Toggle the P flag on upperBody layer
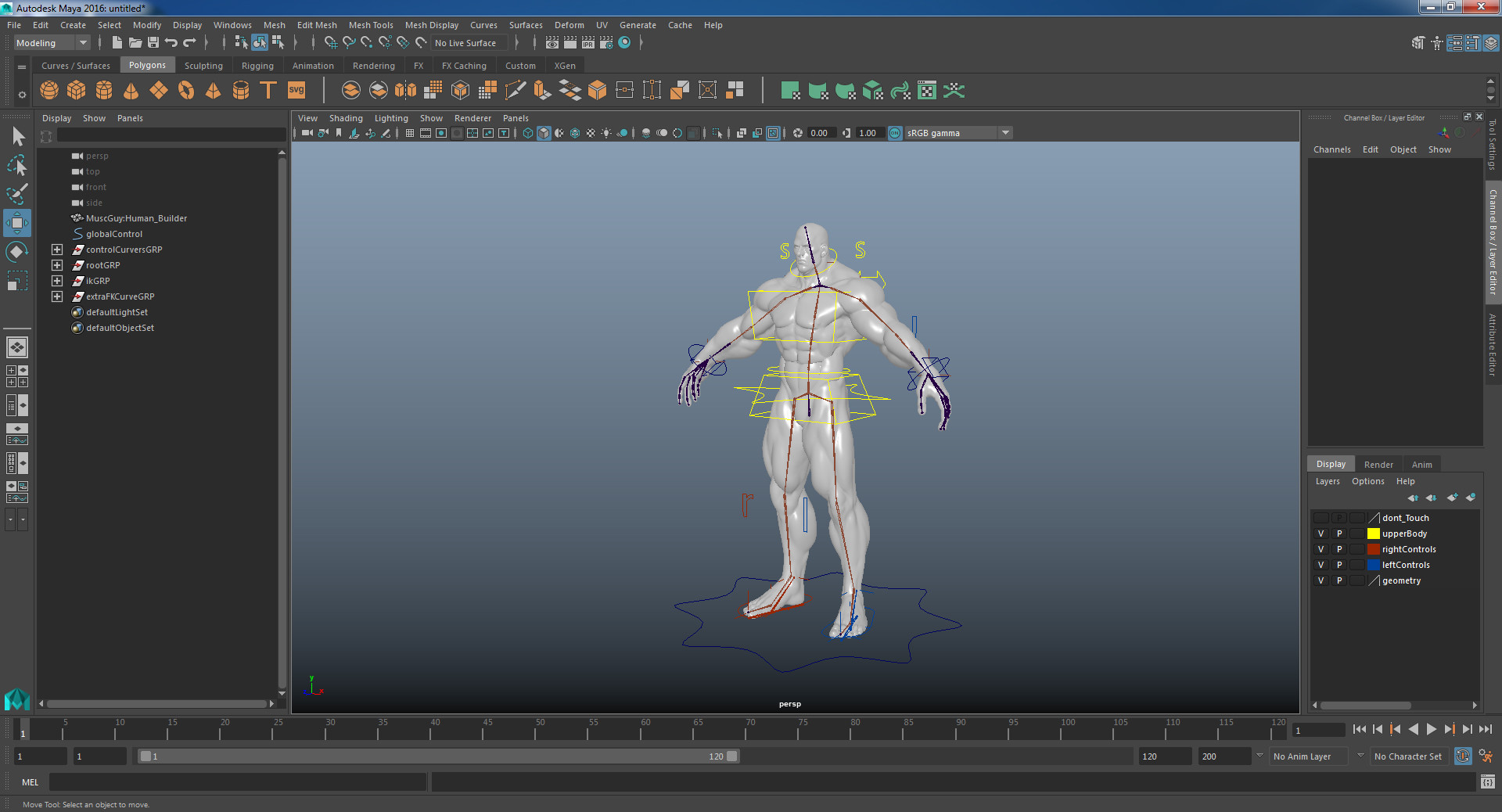Screen dimensions: 1502x812 1339,534
